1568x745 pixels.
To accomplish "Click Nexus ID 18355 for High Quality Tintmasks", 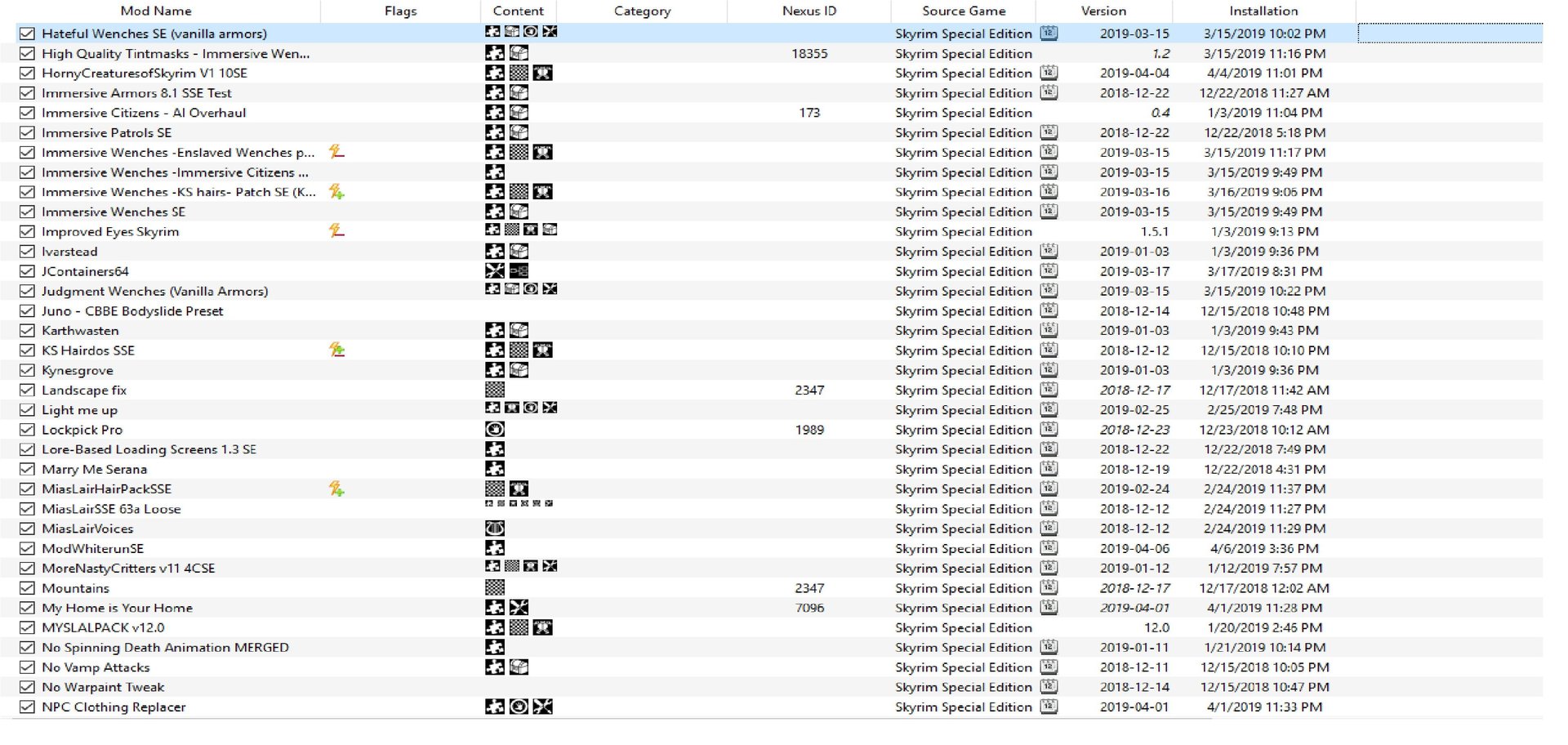I will click(x=809, y=53).
